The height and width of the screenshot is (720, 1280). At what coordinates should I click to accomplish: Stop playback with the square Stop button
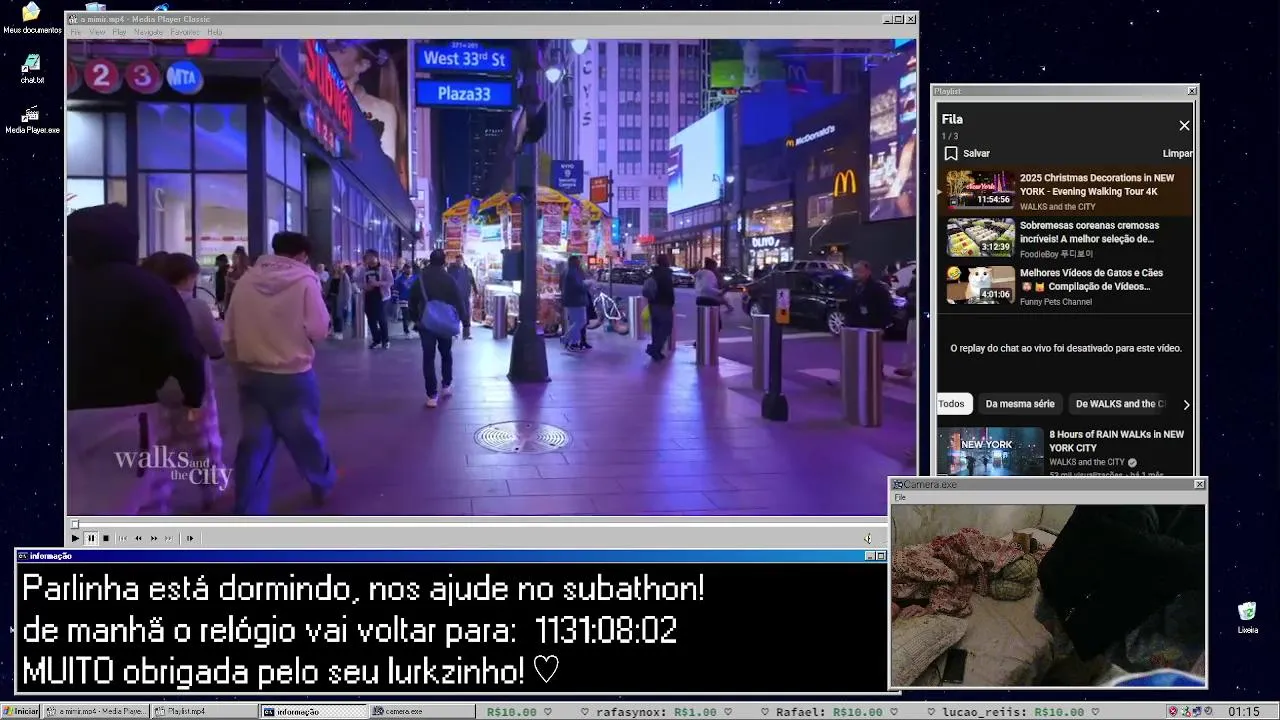click(x=106, y=538)
